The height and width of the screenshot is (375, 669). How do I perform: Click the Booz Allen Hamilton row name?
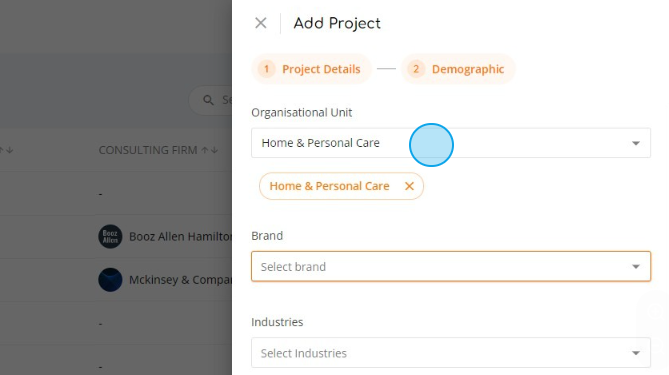(180, 236)
